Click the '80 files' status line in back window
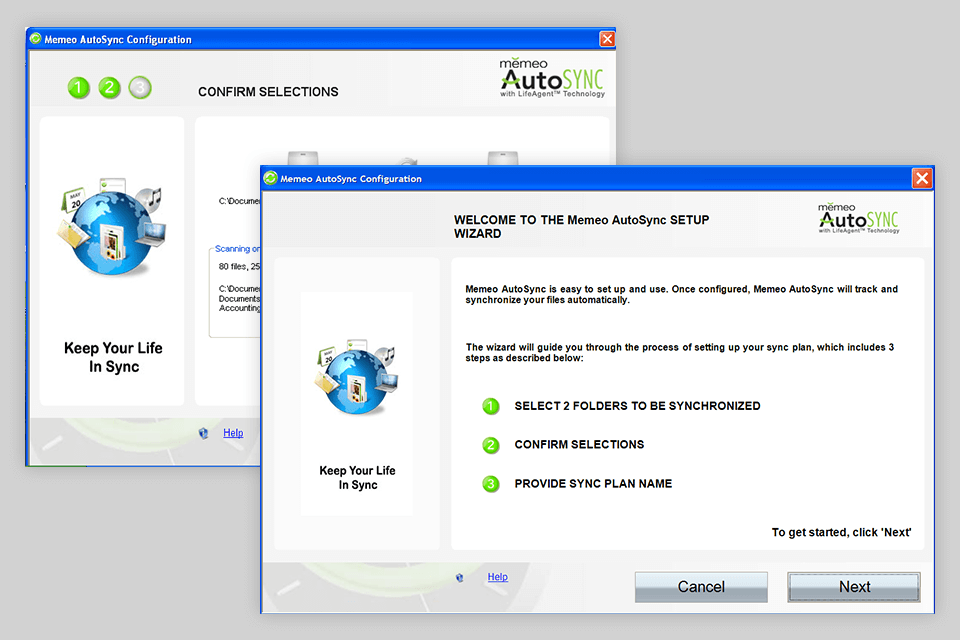This screenshot has width=960, height=640. click(x=239, y=266)
